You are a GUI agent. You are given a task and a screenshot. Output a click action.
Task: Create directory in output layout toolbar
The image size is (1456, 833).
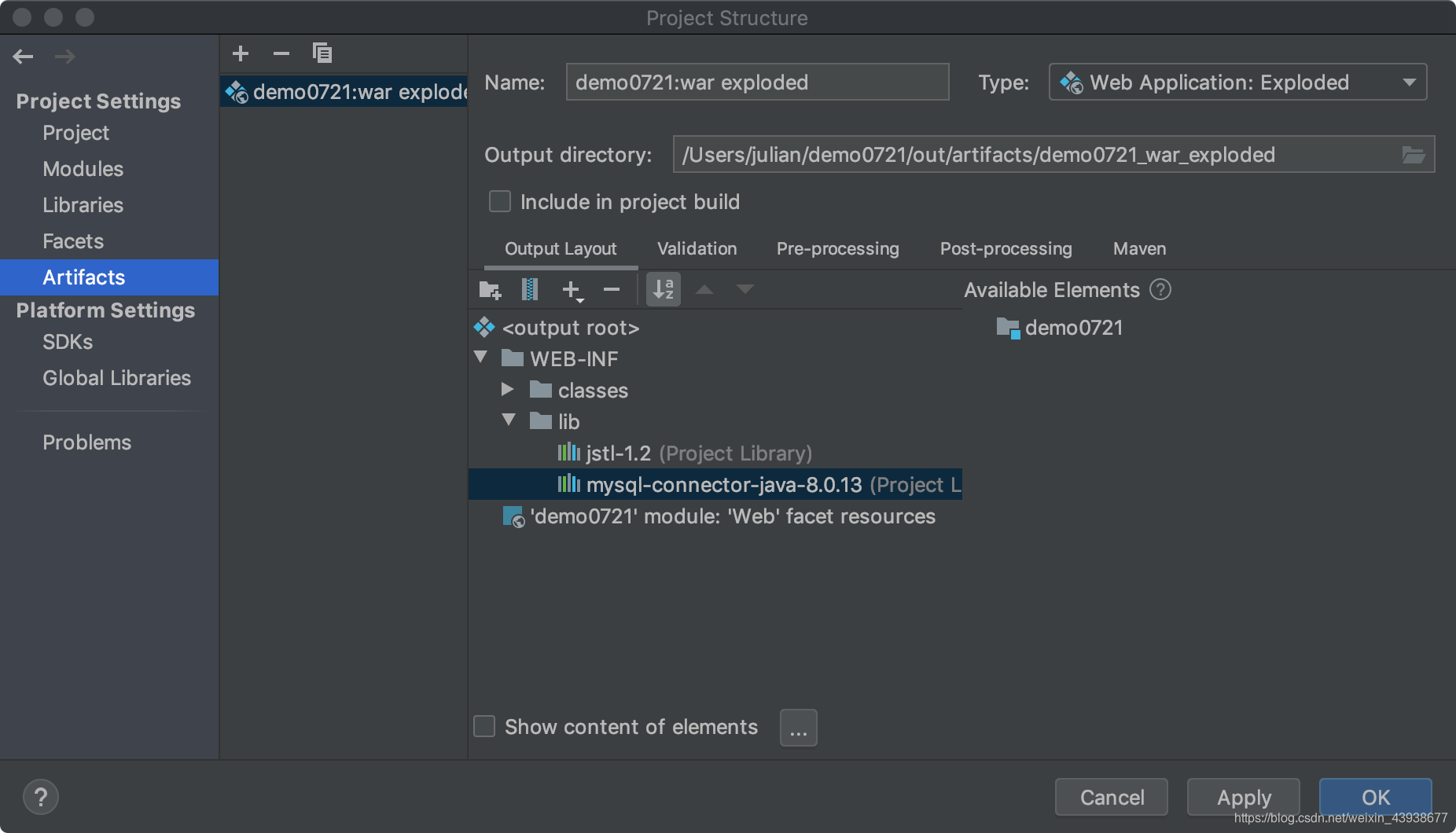point(490,290)
